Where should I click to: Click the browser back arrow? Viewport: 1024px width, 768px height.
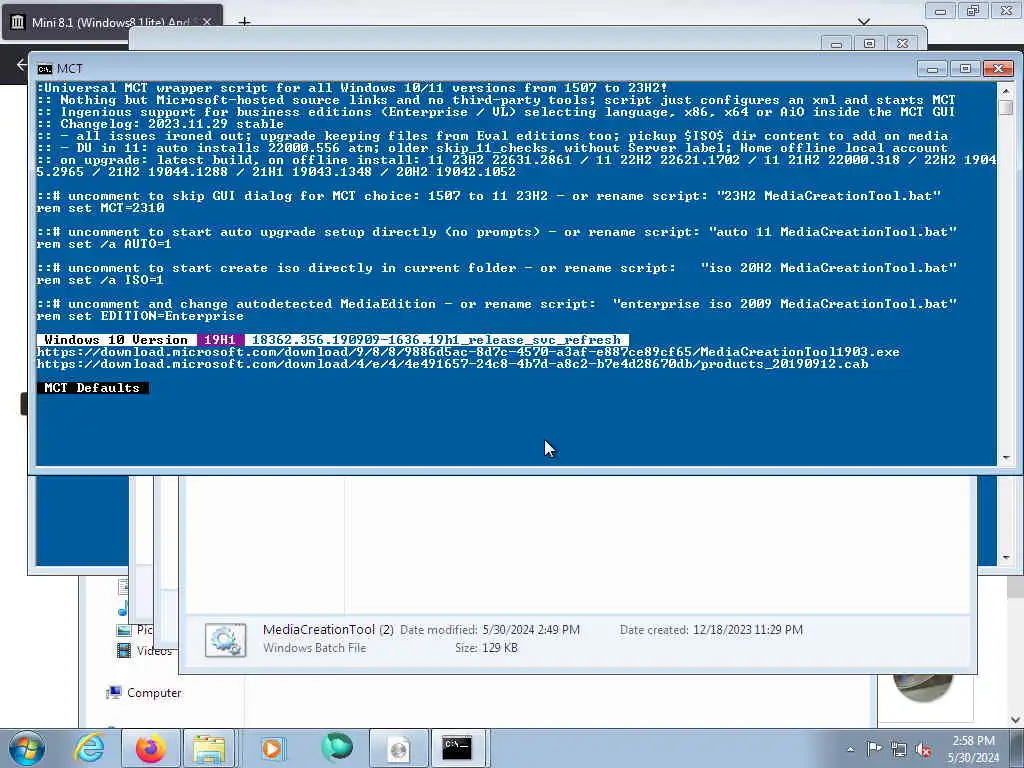(x=22, y=64)
